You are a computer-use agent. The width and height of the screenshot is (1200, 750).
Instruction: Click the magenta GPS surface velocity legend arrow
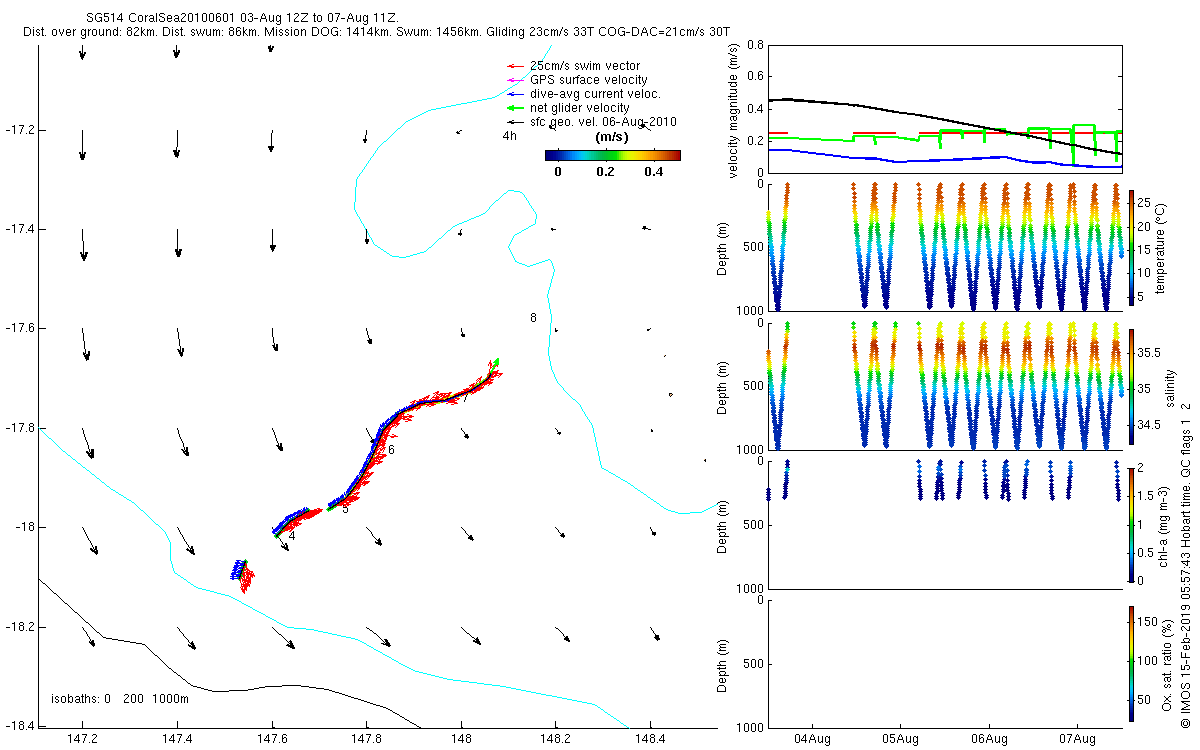[x=516, y=80]
